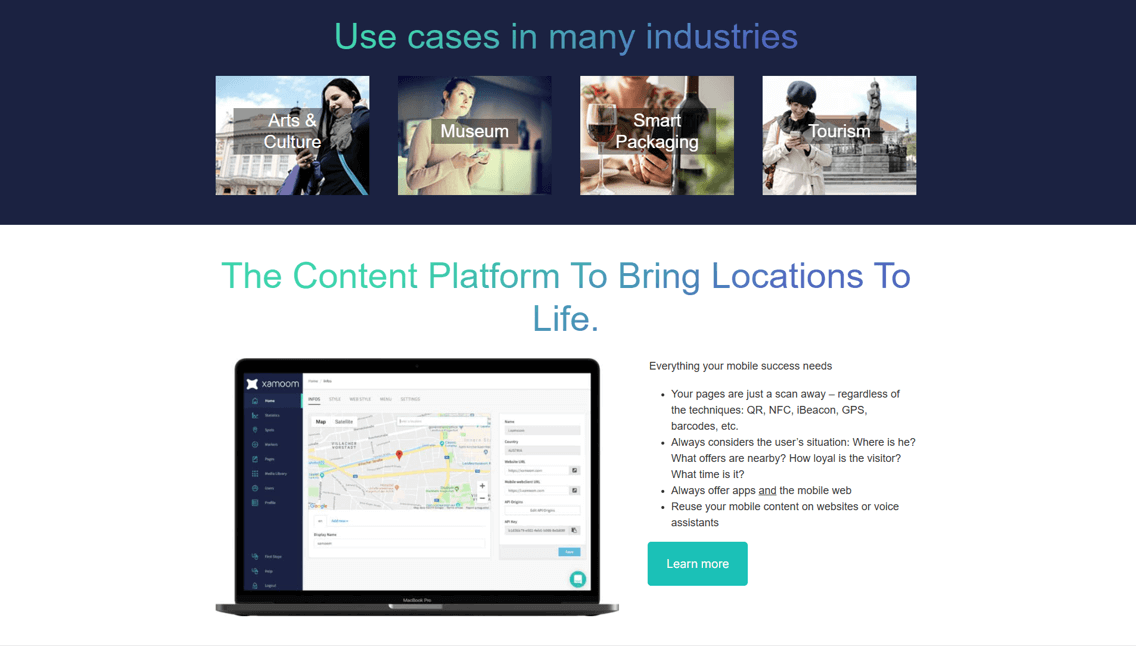
Task: Open the Arts & Culture use case tile
Action: (292, 135)
